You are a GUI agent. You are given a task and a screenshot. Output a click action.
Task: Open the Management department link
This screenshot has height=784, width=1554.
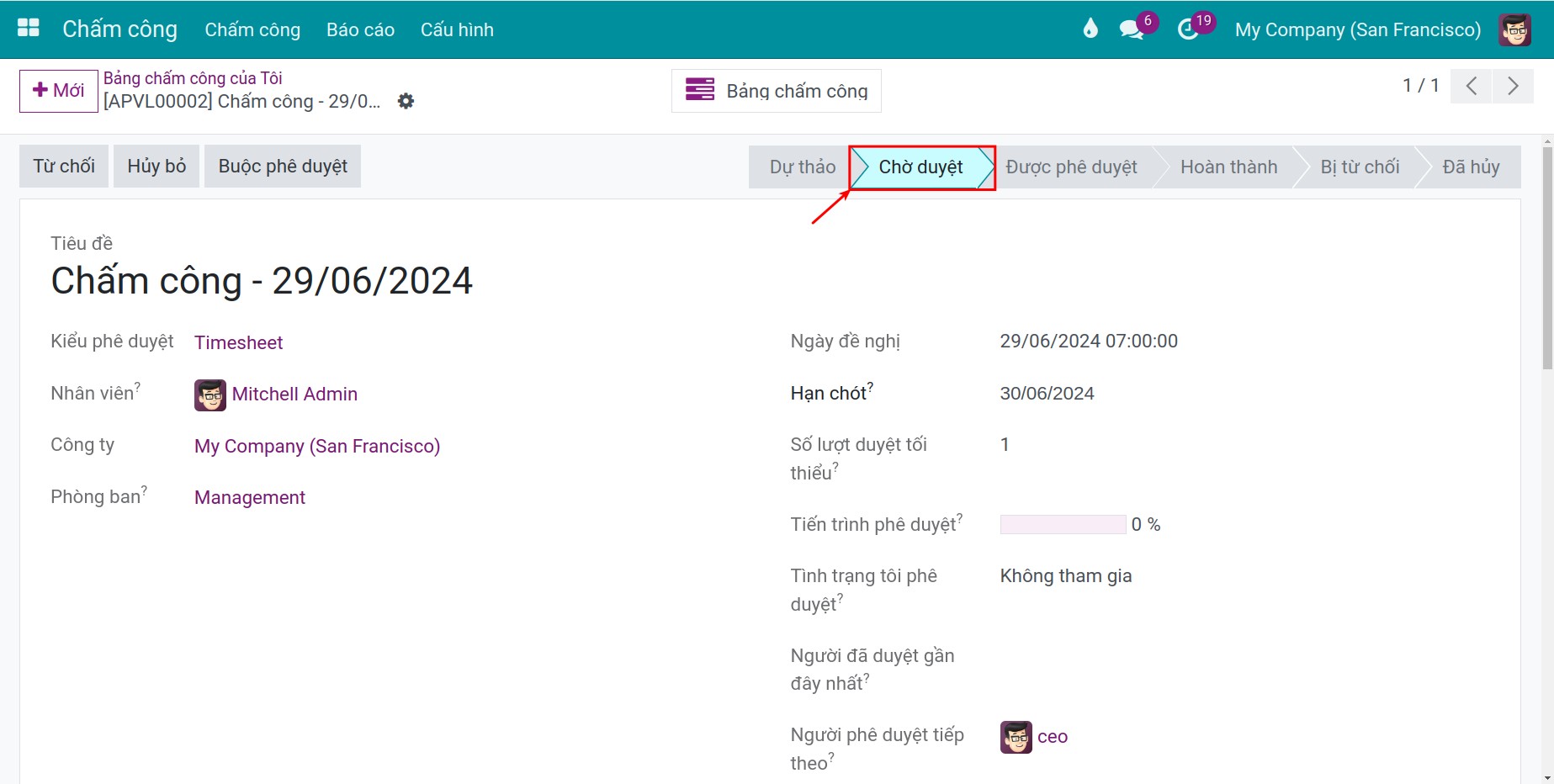click(250, 497)
